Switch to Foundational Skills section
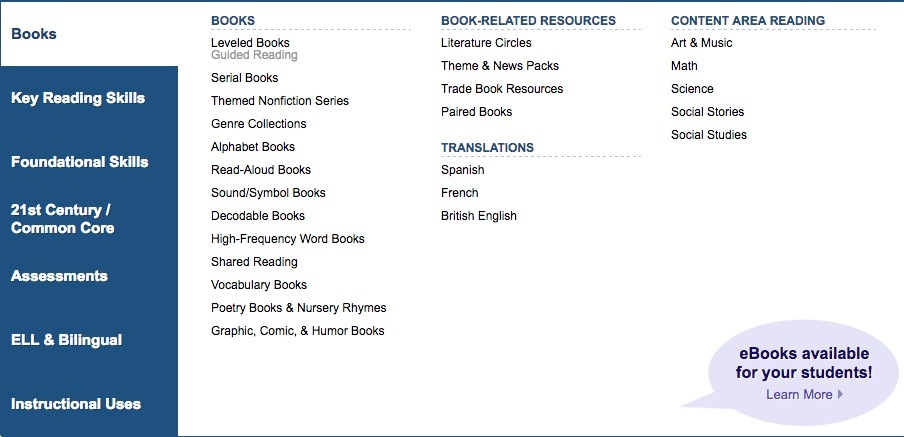Screen dimensions: 904x437 click(x=79, y=162)
